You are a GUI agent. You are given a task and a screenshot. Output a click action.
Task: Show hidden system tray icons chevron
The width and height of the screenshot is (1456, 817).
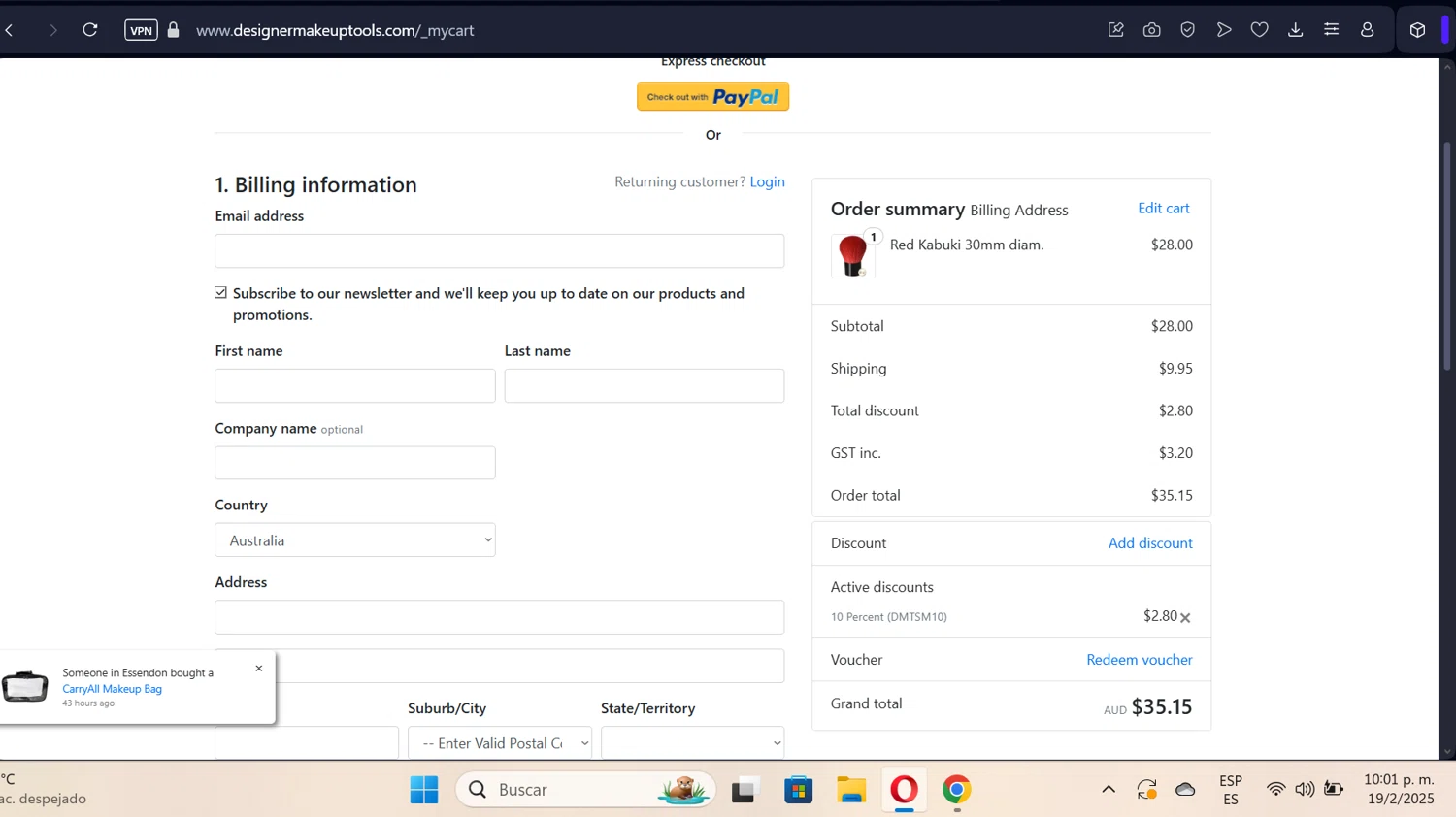click(1109, 790)
